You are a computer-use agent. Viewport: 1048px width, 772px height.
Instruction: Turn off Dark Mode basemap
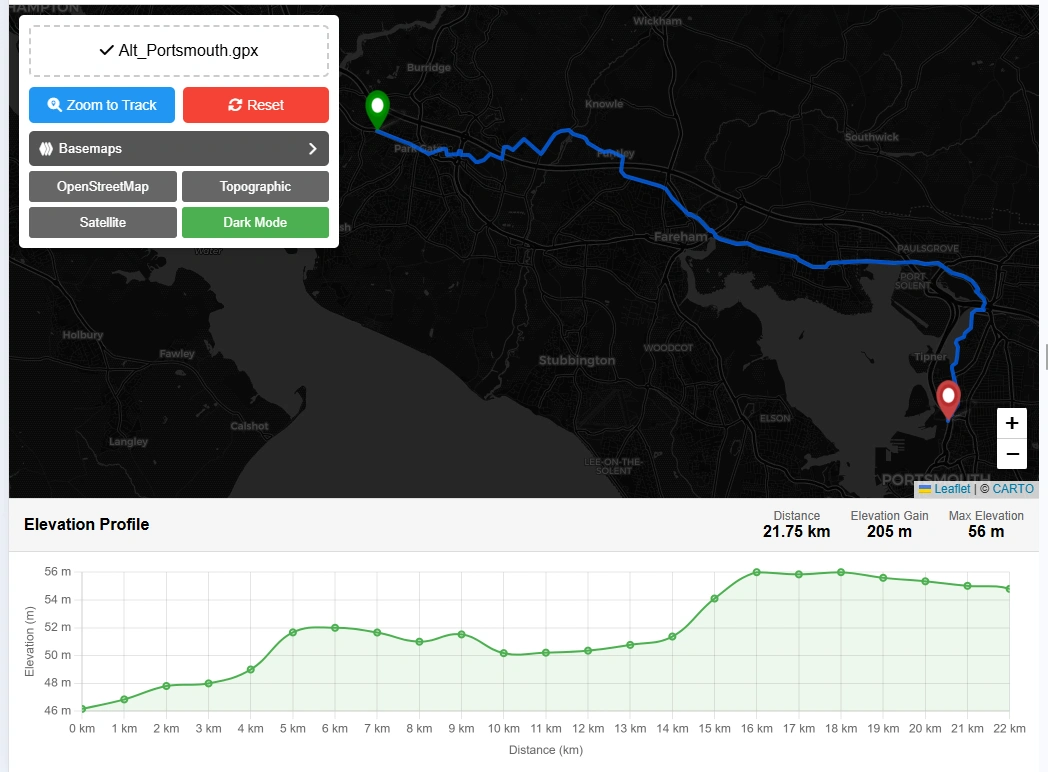(255, 222)
